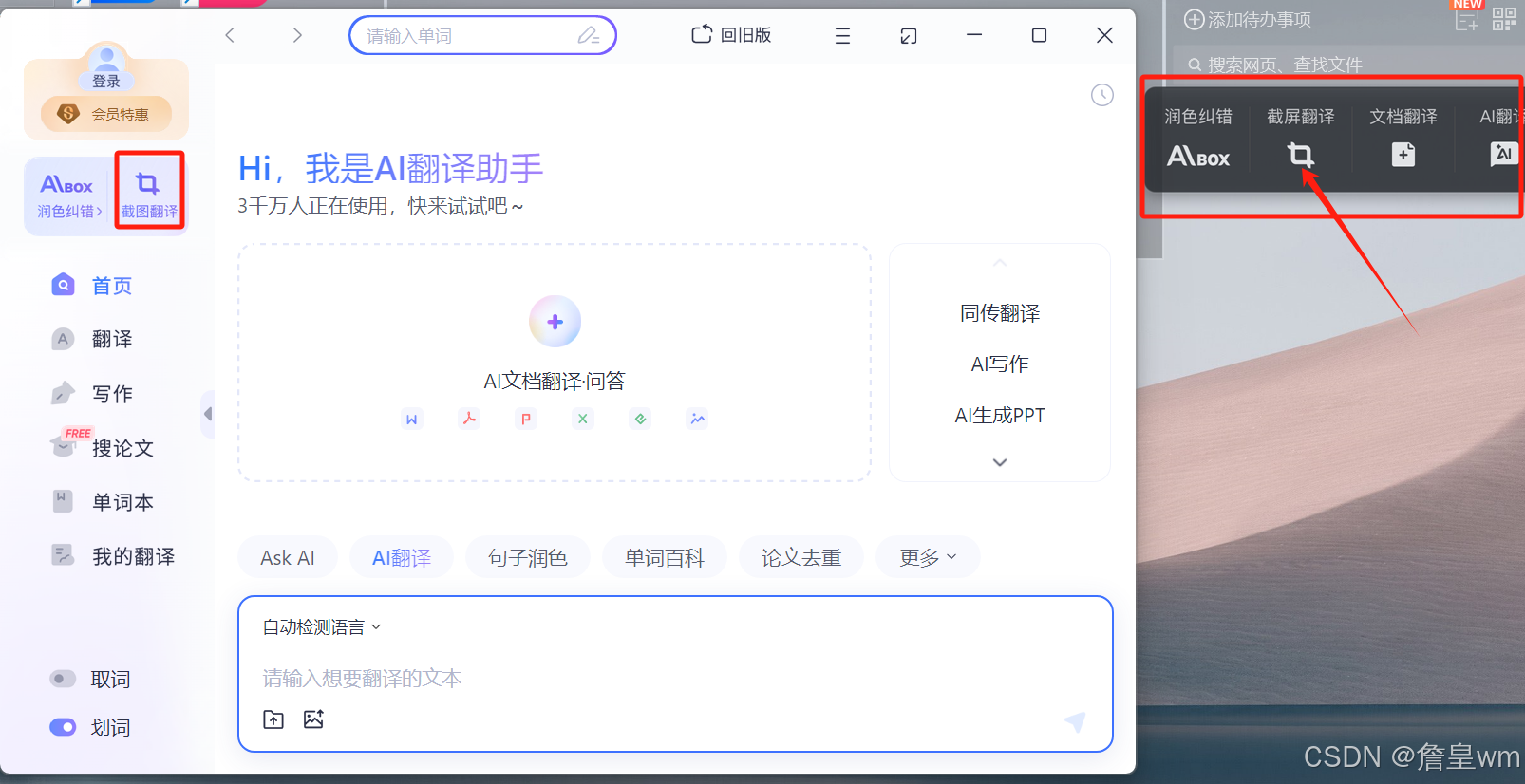The image size is (1525, 784).
Task: Select 首页 in the sidebar
Action: point(93,286)
